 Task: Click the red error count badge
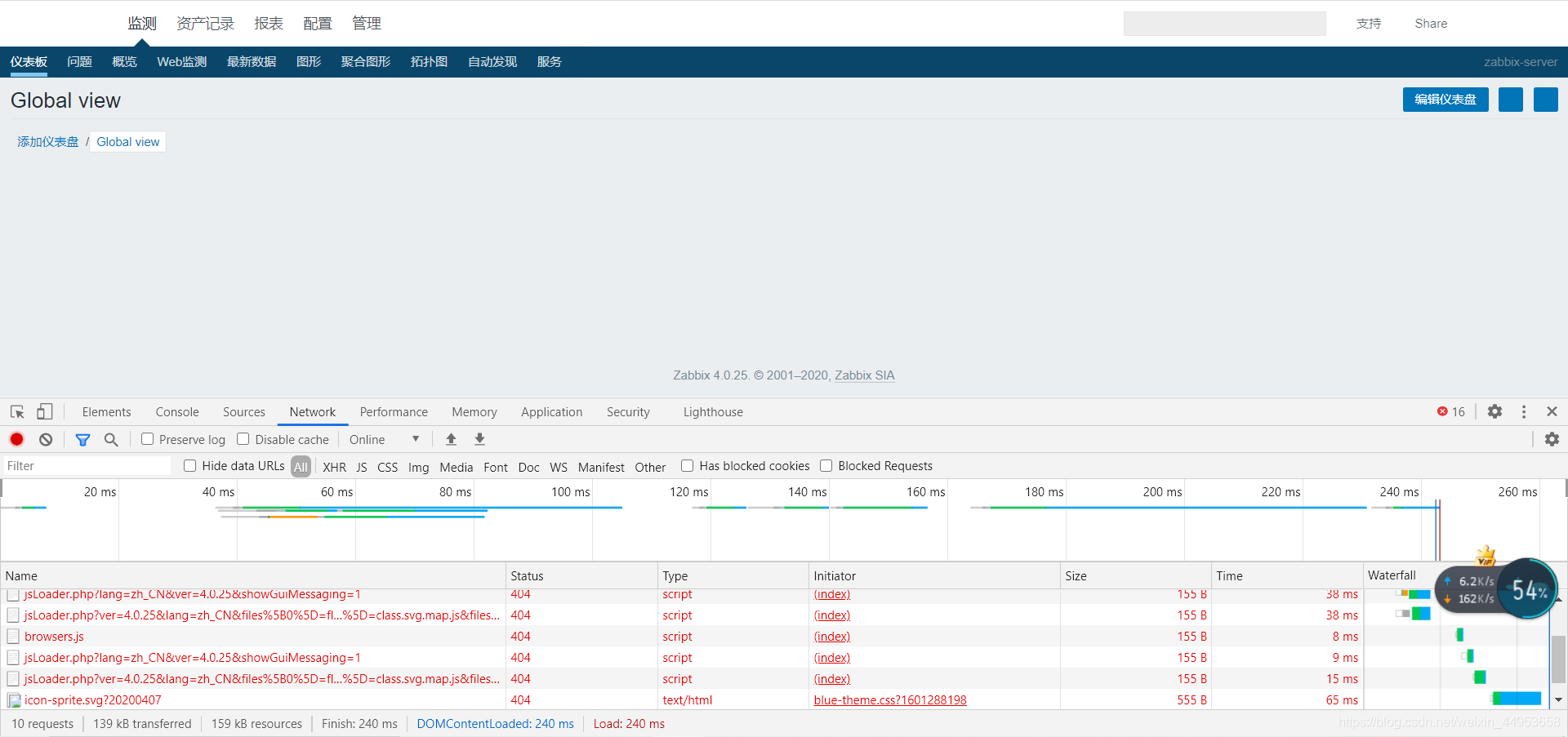pos(1451,411)
